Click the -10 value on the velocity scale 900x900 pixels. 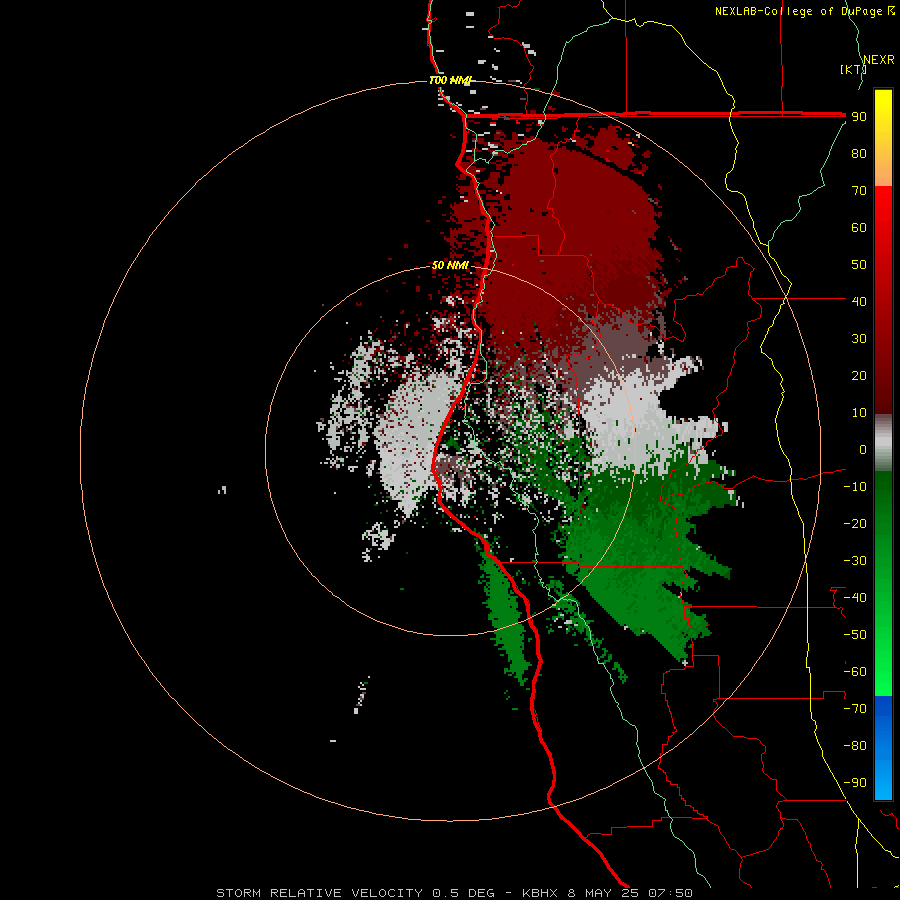pyautogui.click(x=855, y=487)
